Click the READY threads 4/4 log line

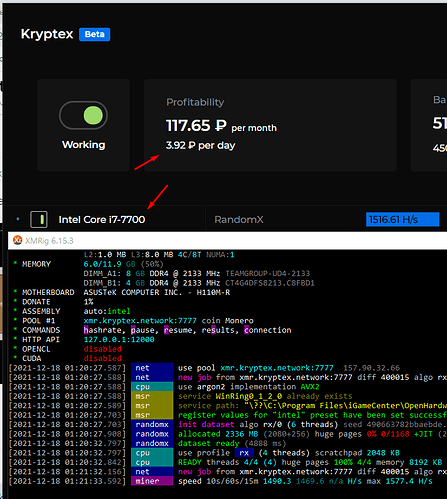(310, 462)
